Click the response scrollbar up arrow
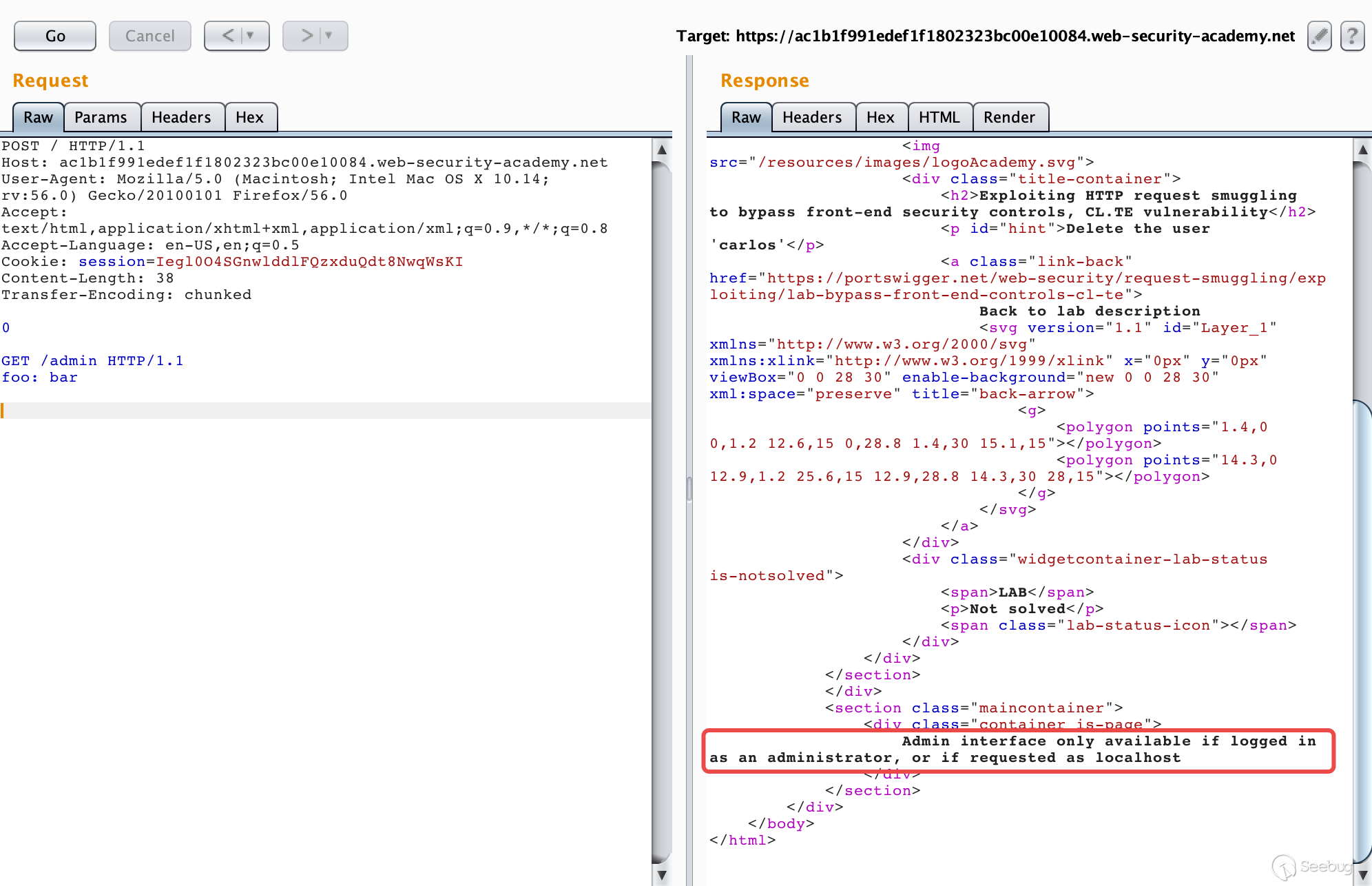Image resolution: width=1372 pixels, height=886 pixels. (x=1362, y=150)
